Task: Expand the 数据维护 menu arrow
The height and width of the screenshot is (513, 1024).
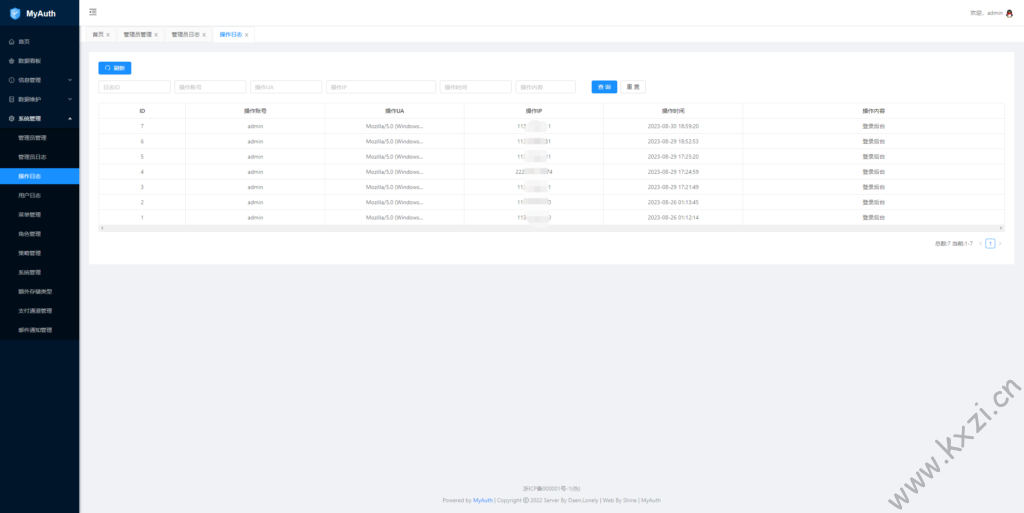Action: [70, 99]
